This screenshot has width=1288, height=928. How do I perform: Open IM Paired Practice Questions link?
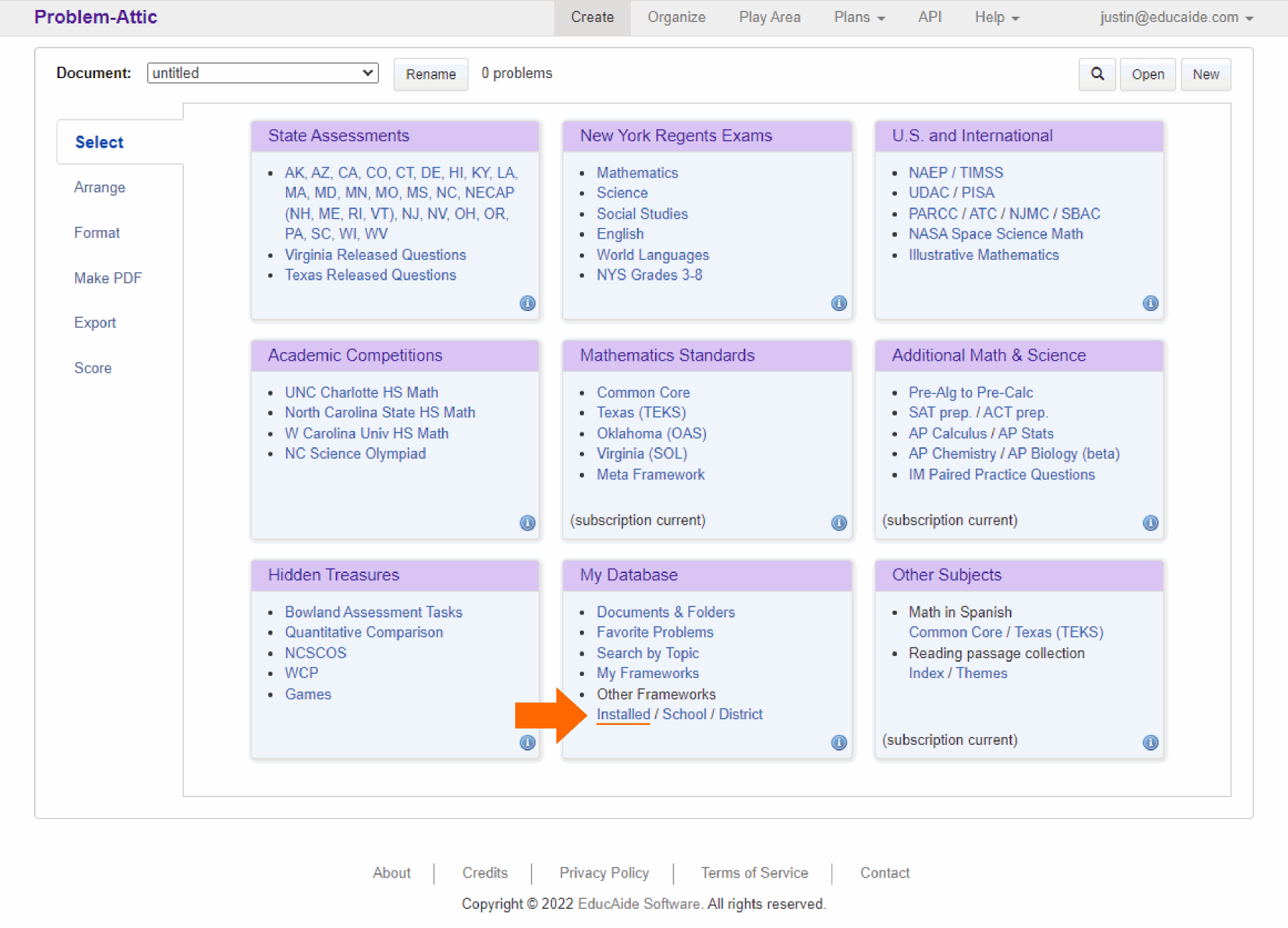pyautogui.click(x=1001, y=475)
